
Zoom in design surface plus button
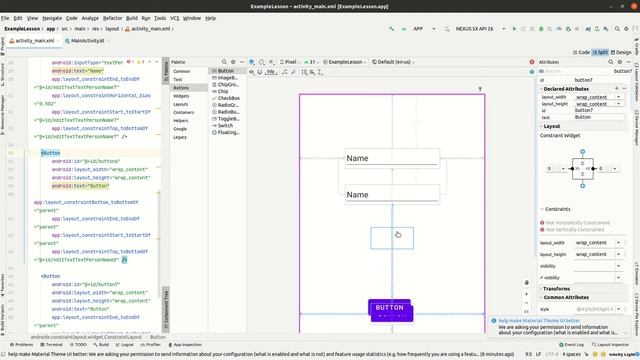[x=527, y=294]
